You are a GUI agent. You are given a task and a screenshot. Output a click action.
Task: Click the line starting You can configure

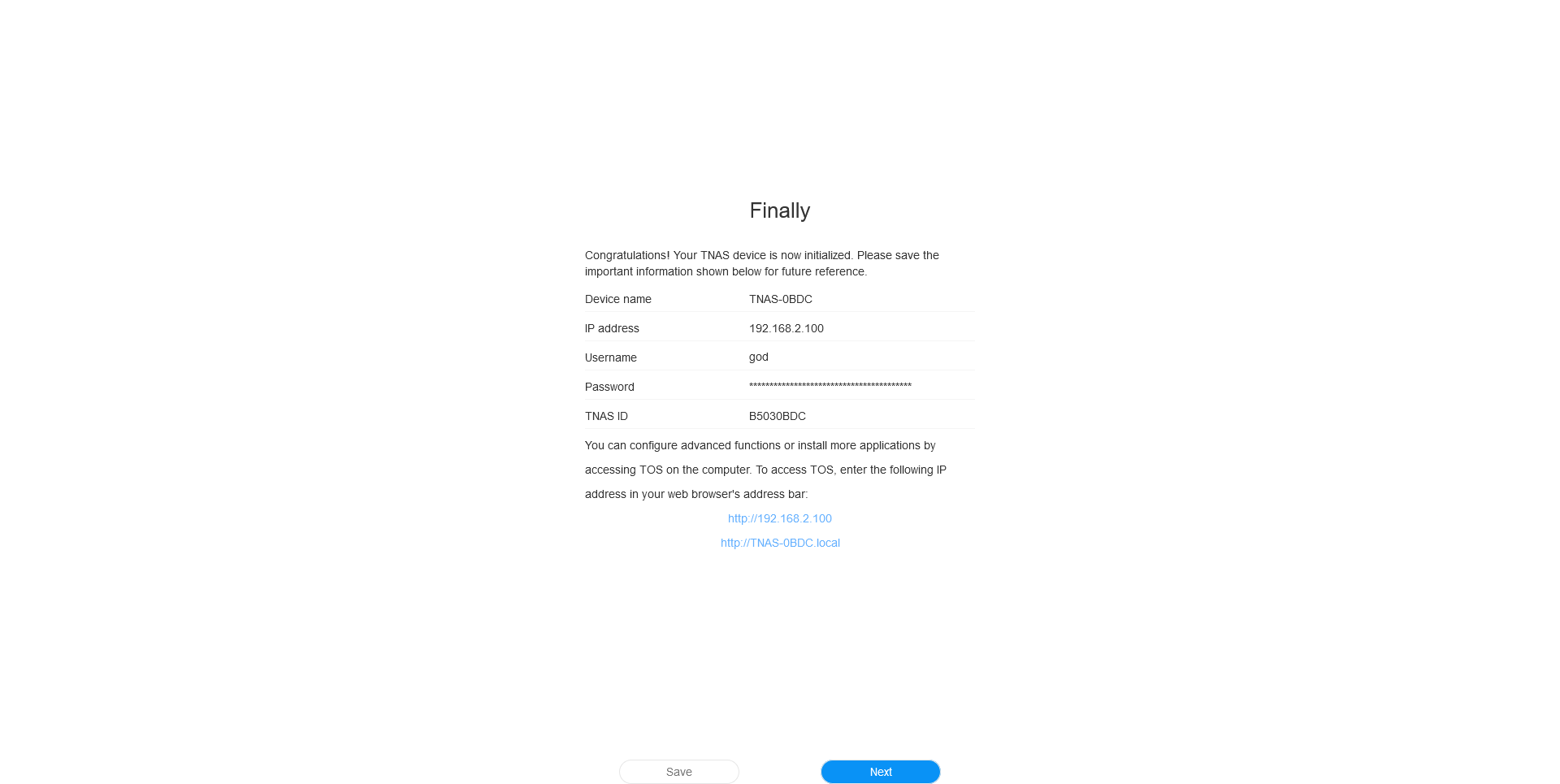[760, 445]
